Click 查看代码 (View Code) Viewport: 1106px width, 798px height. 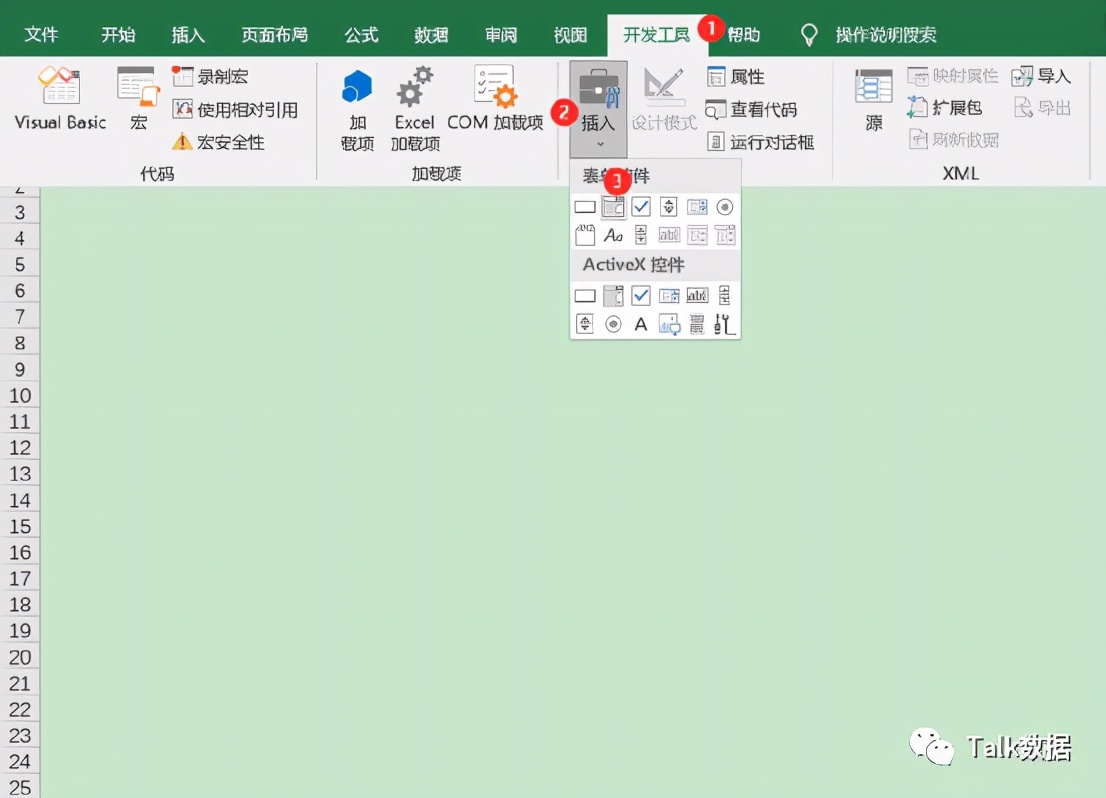point(751,109)
